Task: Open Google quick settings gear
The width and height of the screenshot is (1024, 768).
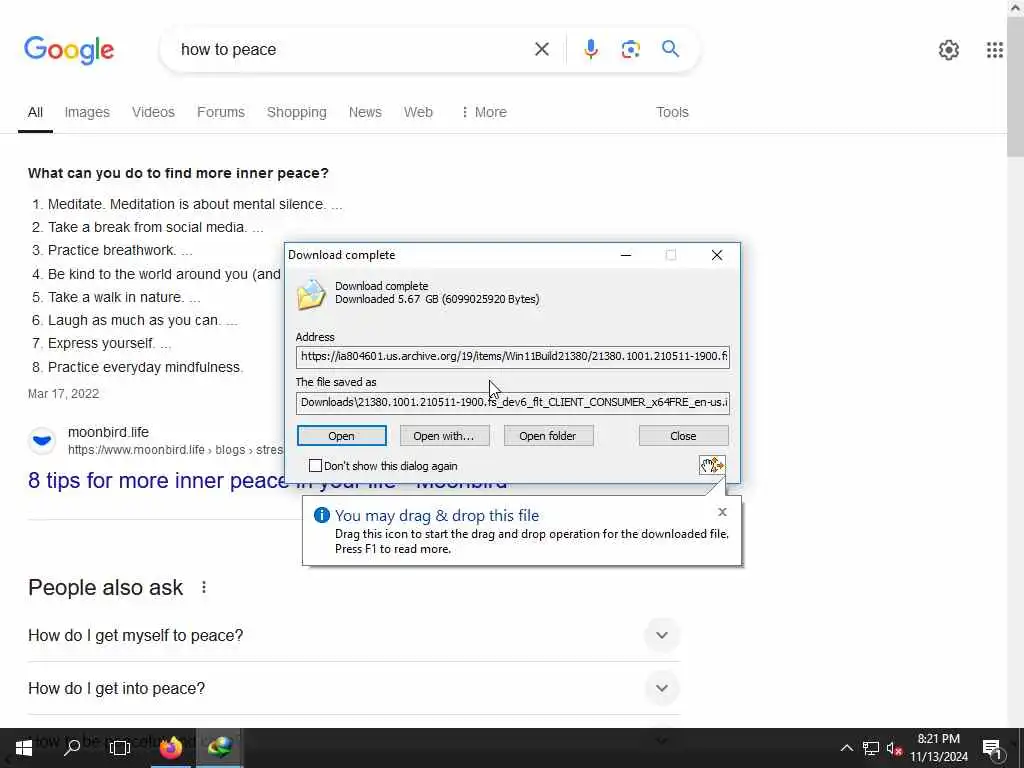Action: tap(948, 50)
